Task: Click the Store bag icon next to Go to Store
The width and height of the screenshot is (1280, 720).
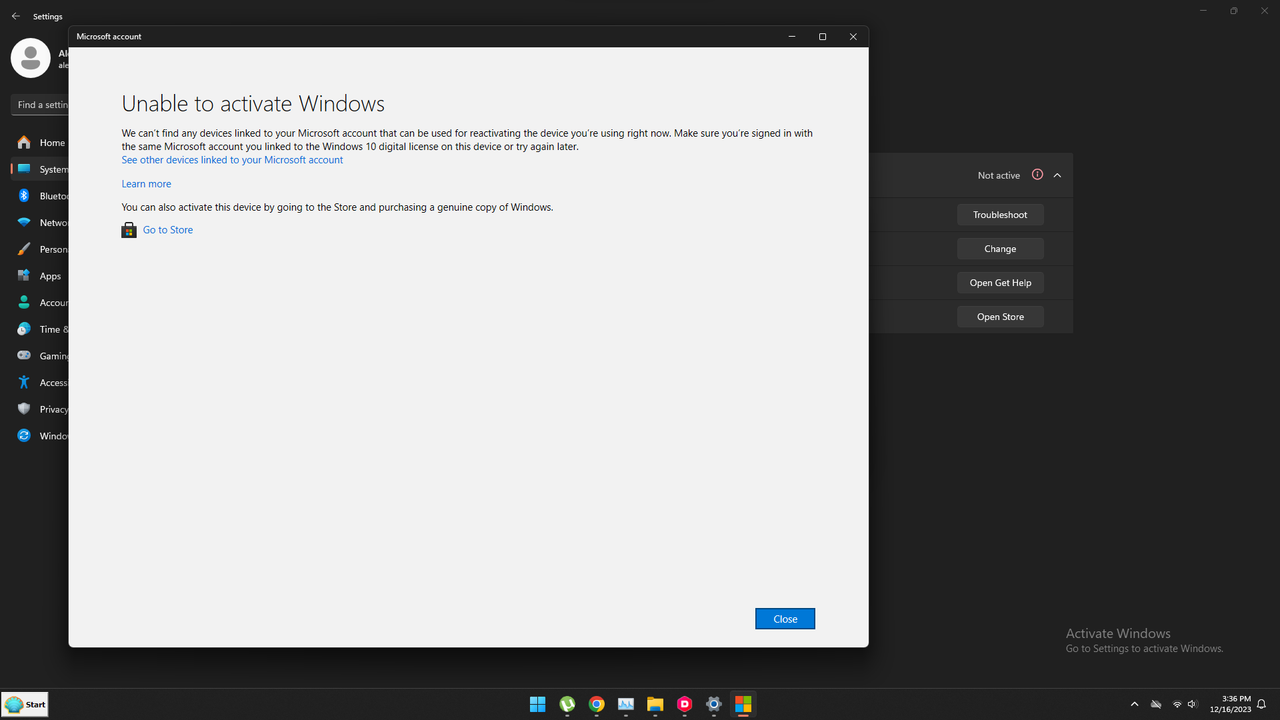Action: pyautogui.click(x=129, y=230)
